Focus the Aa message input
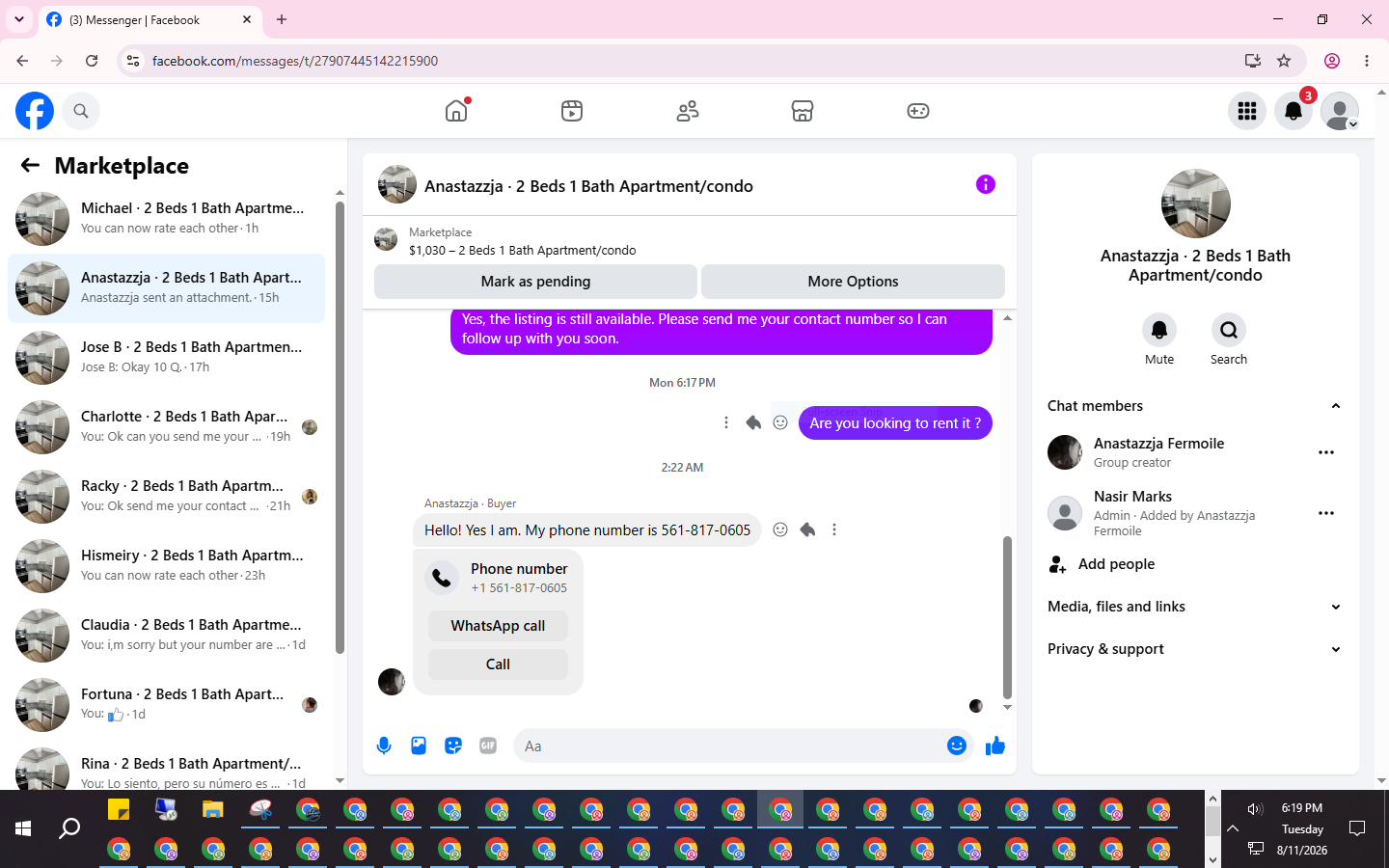The height and width of the screenshot is (868, 1389). pyautogui.click(x=728, y=746)
